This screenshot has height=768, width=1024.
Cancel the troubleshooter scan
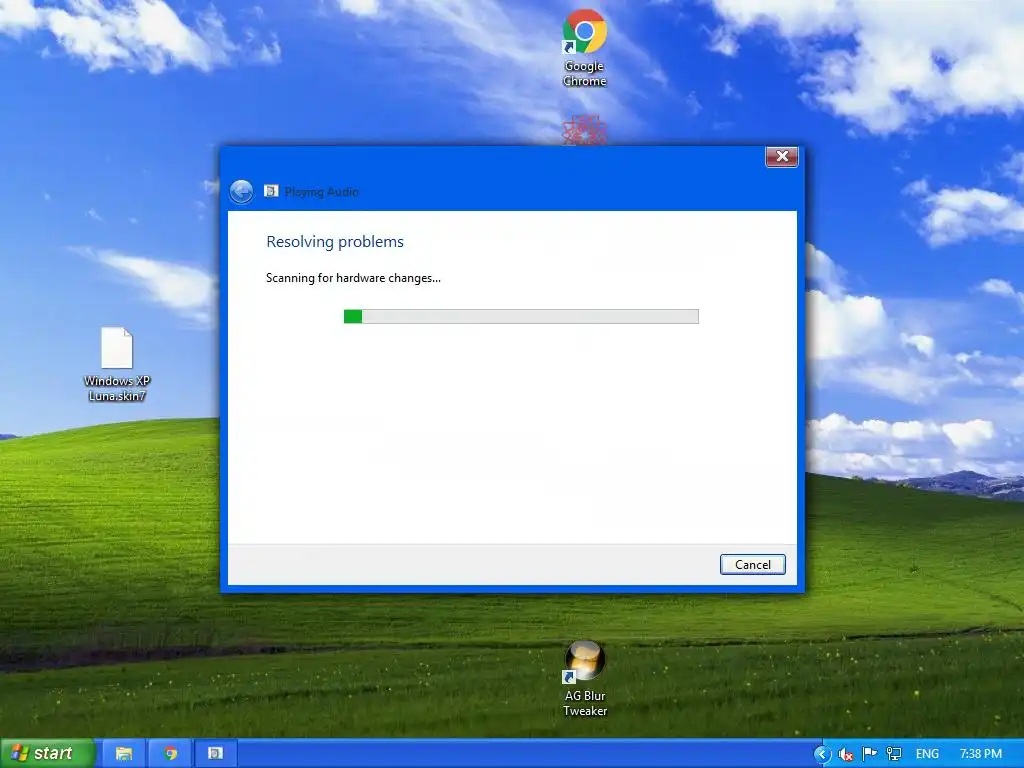[752, 564]
